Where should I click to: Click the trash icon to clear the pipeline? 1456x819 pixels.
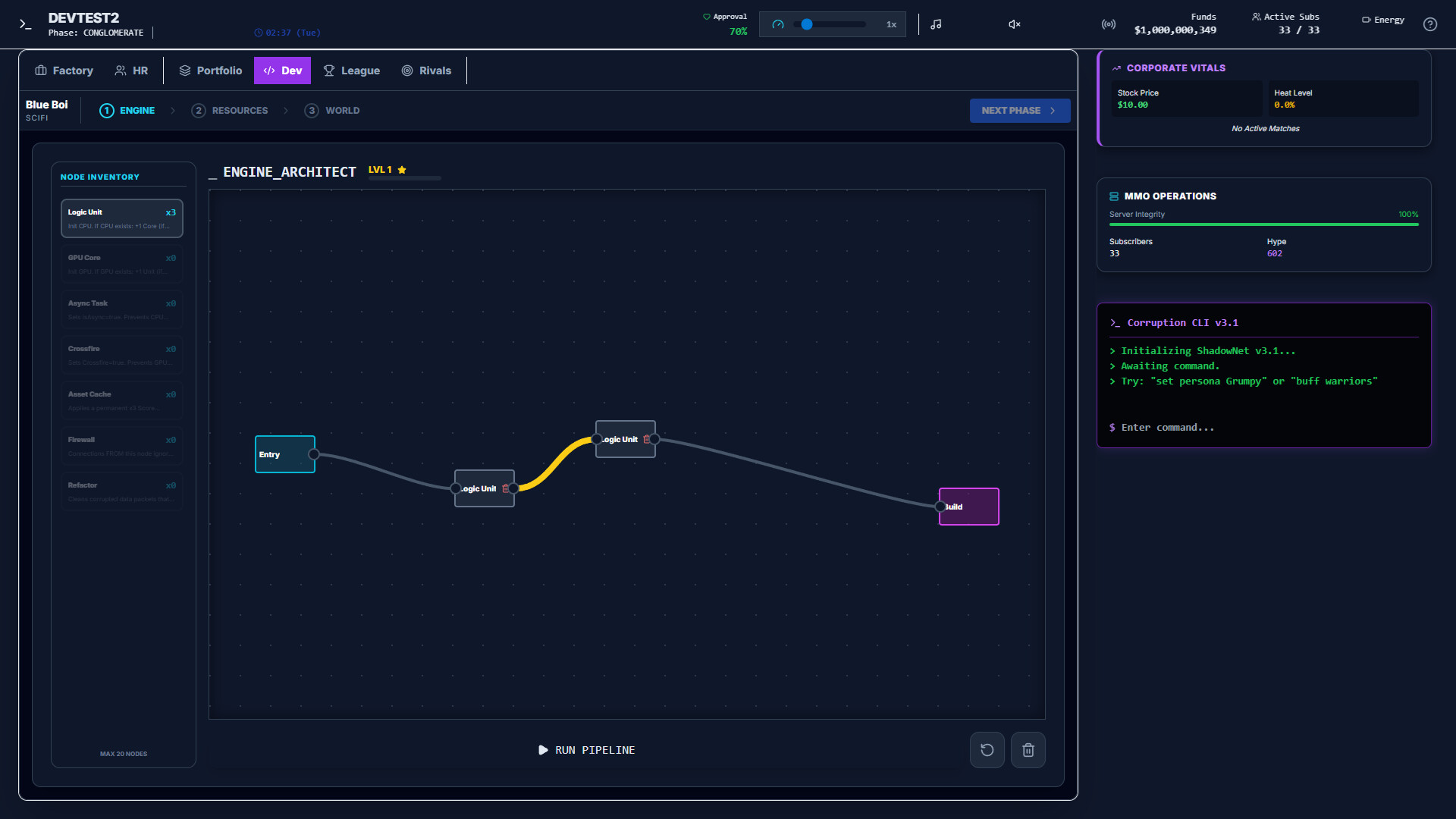click(x=1028, y=749)
